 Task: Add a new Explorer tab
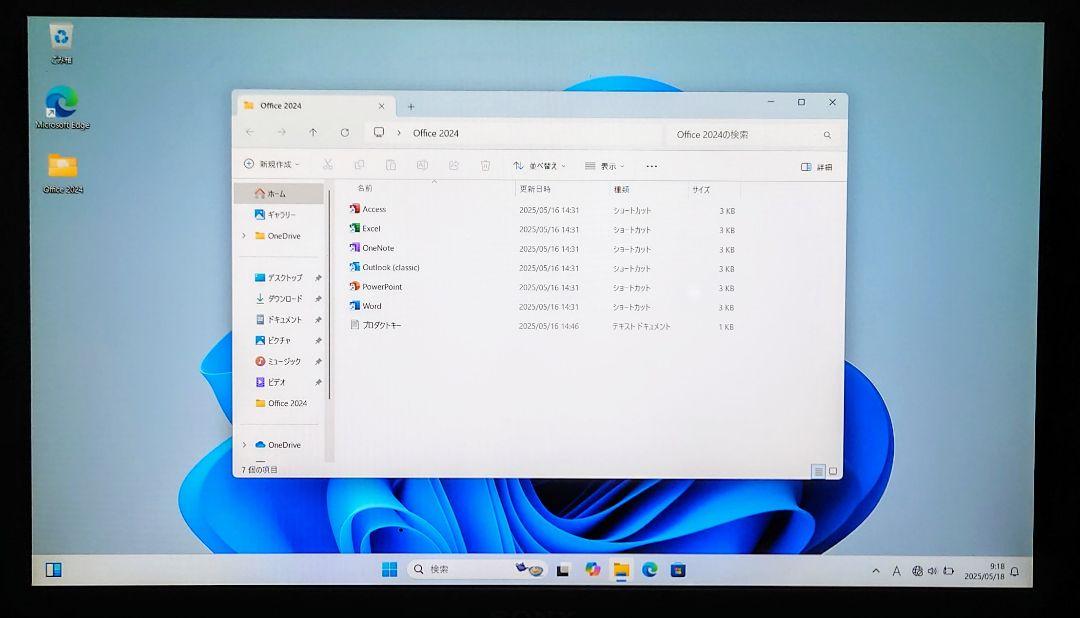[411, 107]
